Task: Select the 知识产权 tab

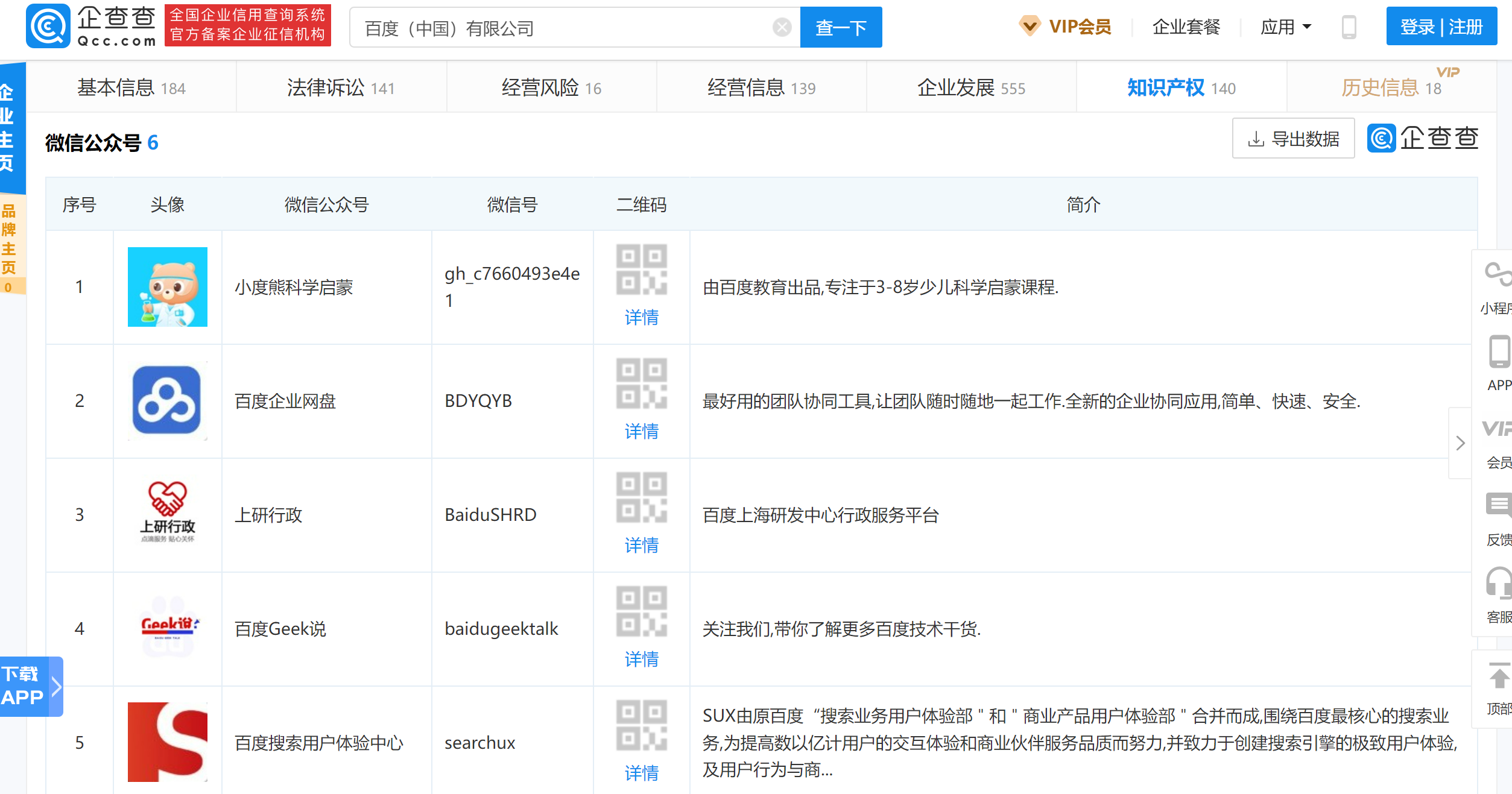Action: (x=1181, y=88)
